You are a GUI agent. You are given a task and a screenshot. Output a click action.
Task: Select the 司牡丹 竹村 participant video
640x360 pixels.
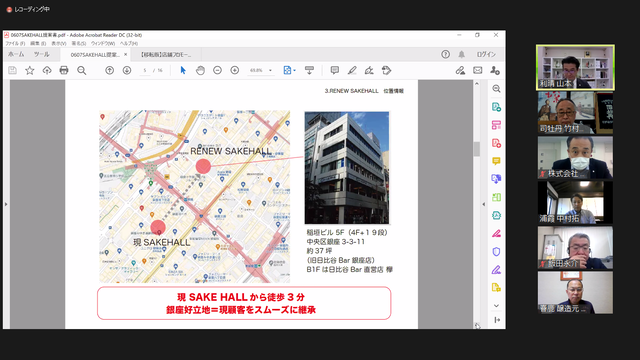[x=575, y=113]
